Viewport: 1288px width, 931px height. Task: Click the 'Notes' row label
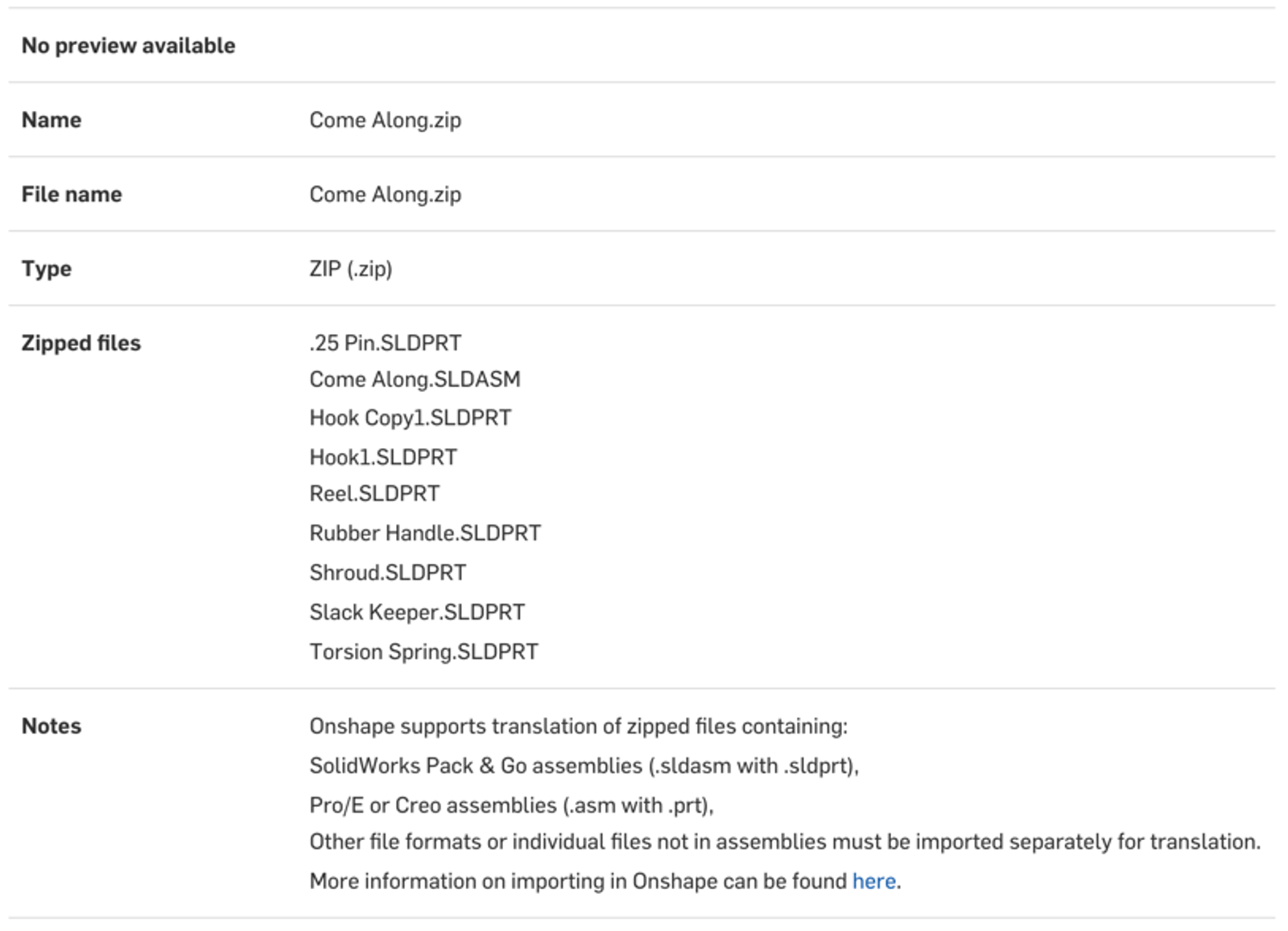point(51,726)
